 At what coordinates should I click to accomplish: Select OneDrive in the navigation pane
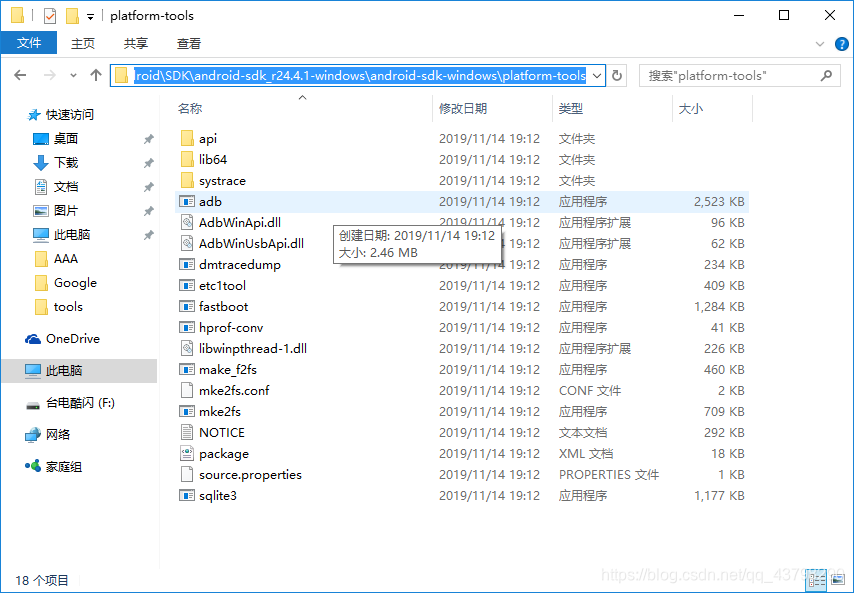63,339
